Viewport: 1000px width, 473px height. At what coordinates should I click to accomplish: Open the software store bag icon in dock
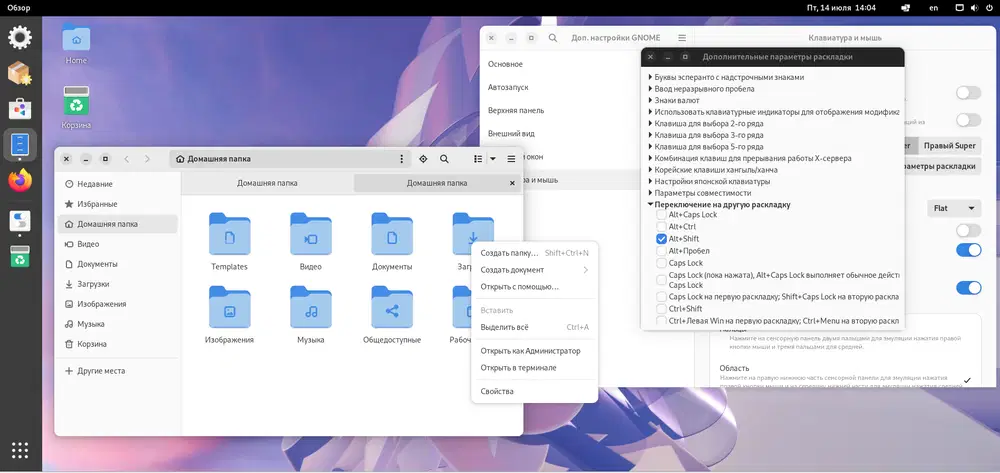pyautogui.click(x=20, y=108)
